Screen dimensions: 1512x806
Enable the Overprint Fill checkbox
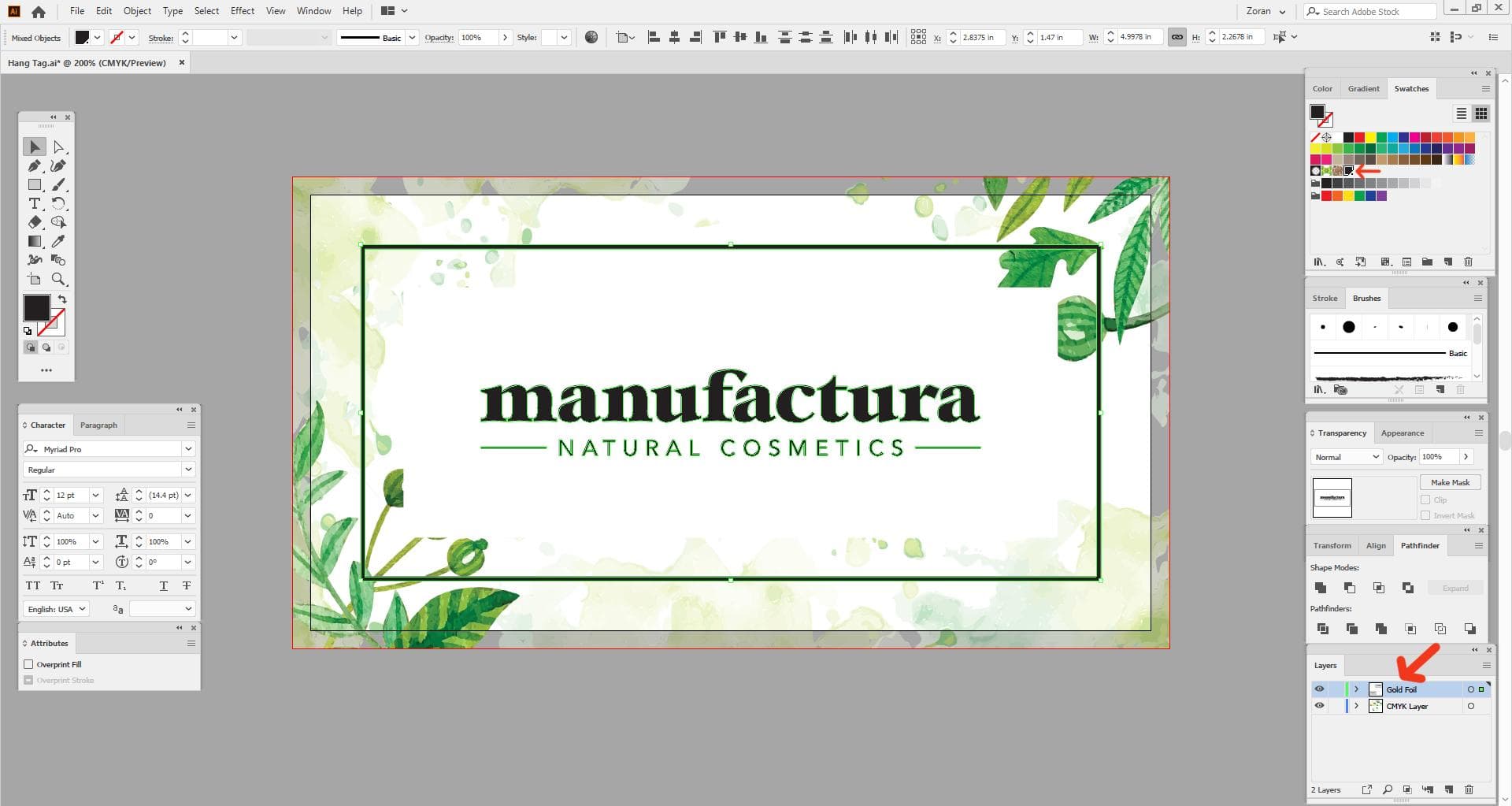click(x=29, y=664)
